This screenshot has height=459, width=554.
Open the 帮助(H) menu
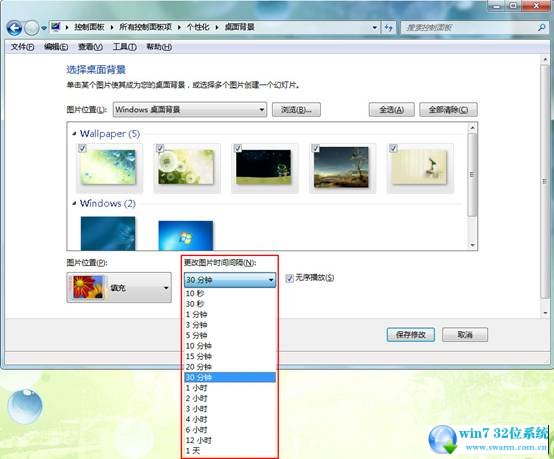(159, 47)
